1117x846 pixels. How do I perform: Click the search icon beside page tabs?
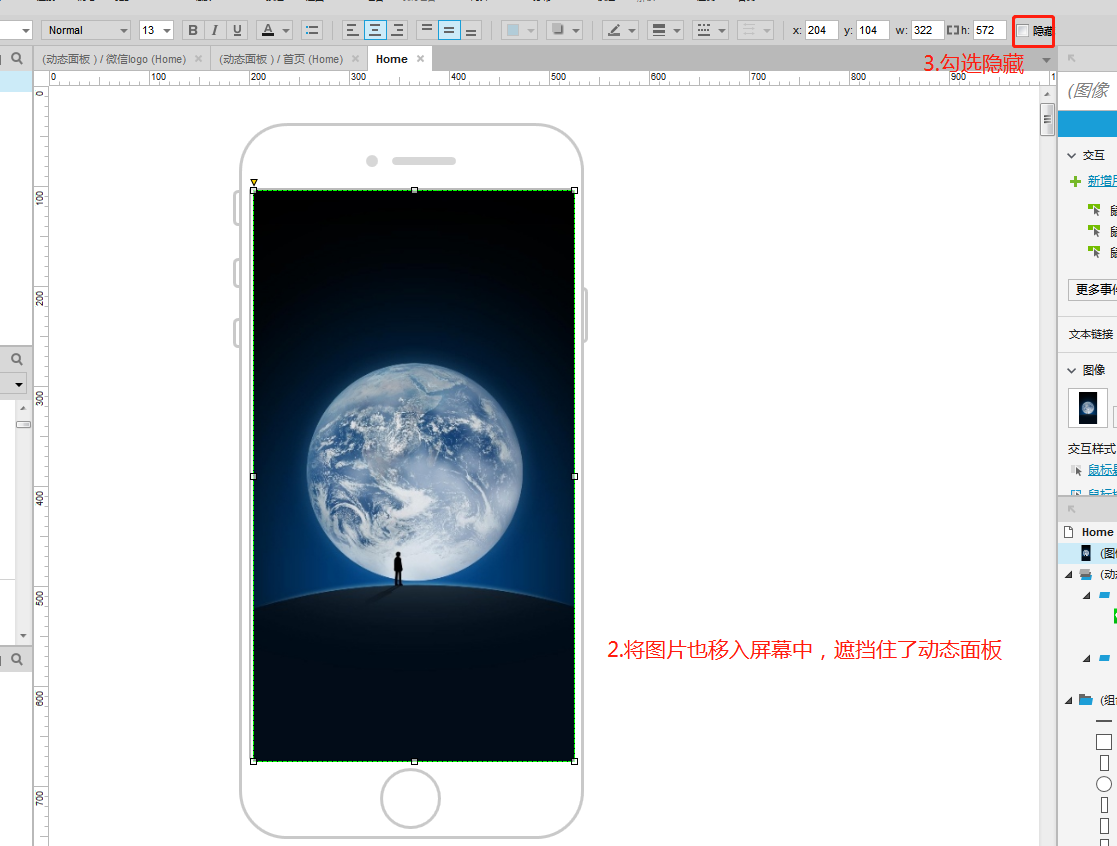(17, 58)
